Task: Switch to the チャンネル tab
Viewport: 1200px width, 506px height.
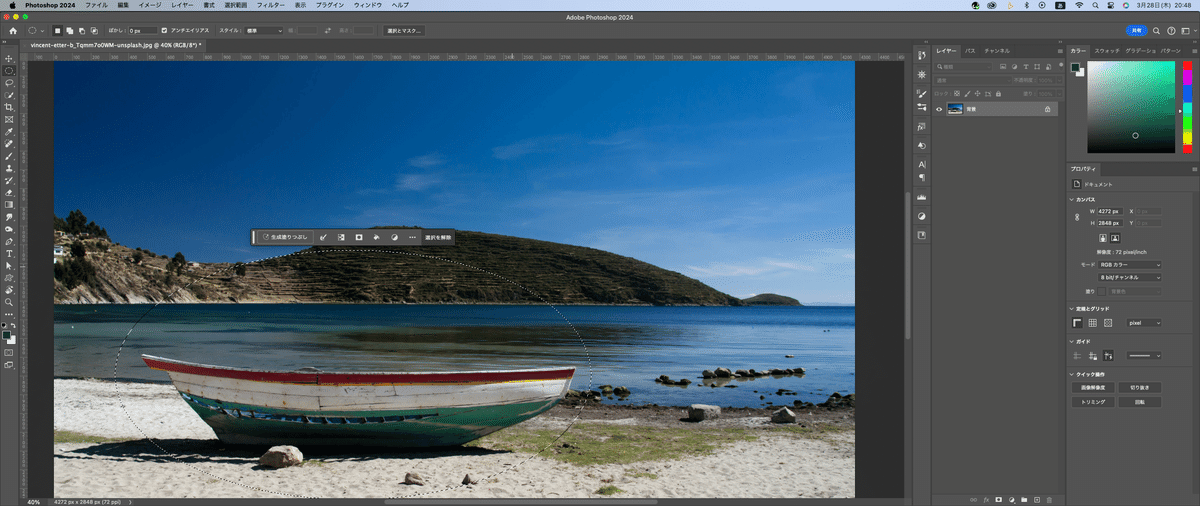Action: point(997,50)
